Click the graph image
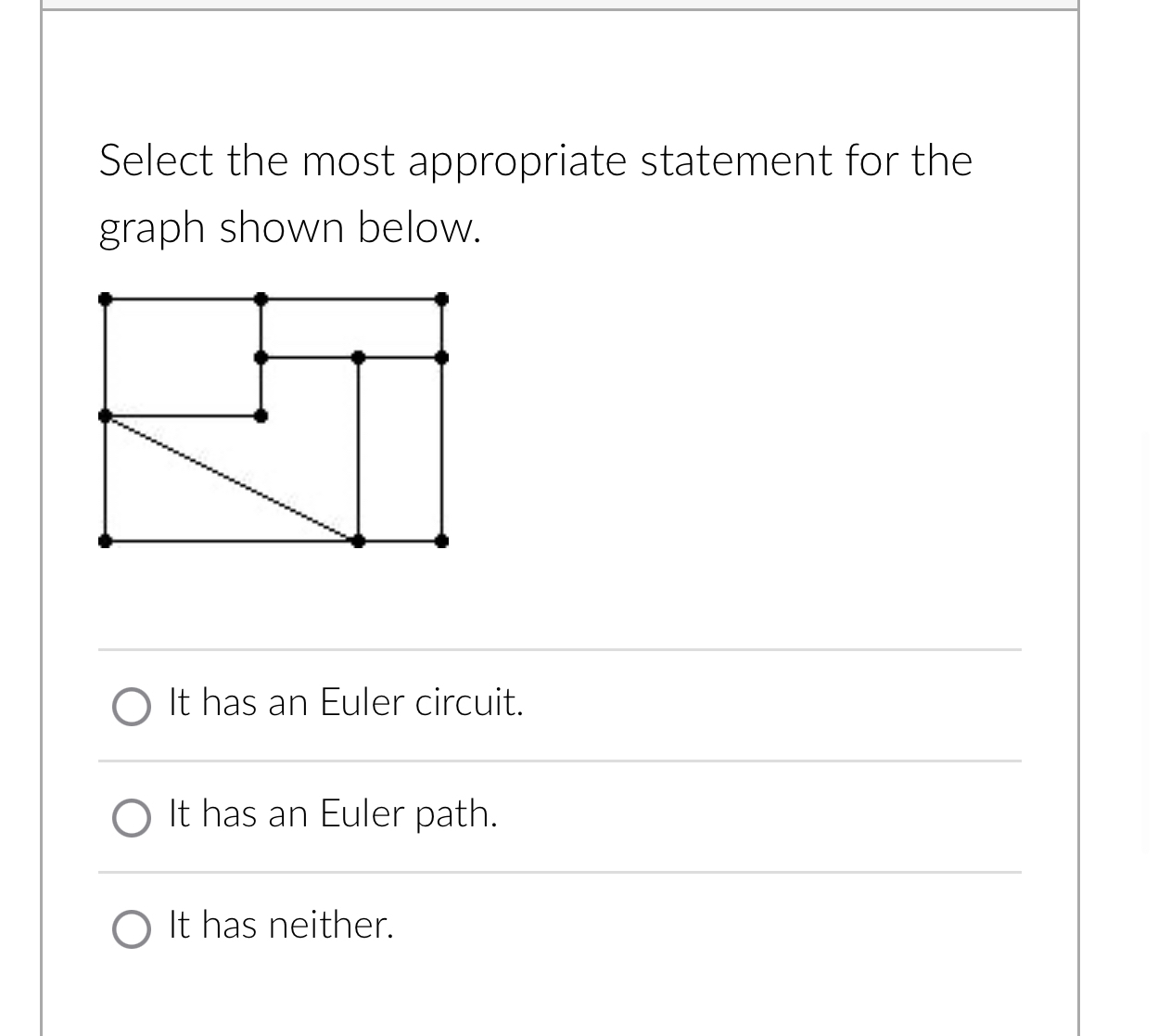 coord(274,417)
